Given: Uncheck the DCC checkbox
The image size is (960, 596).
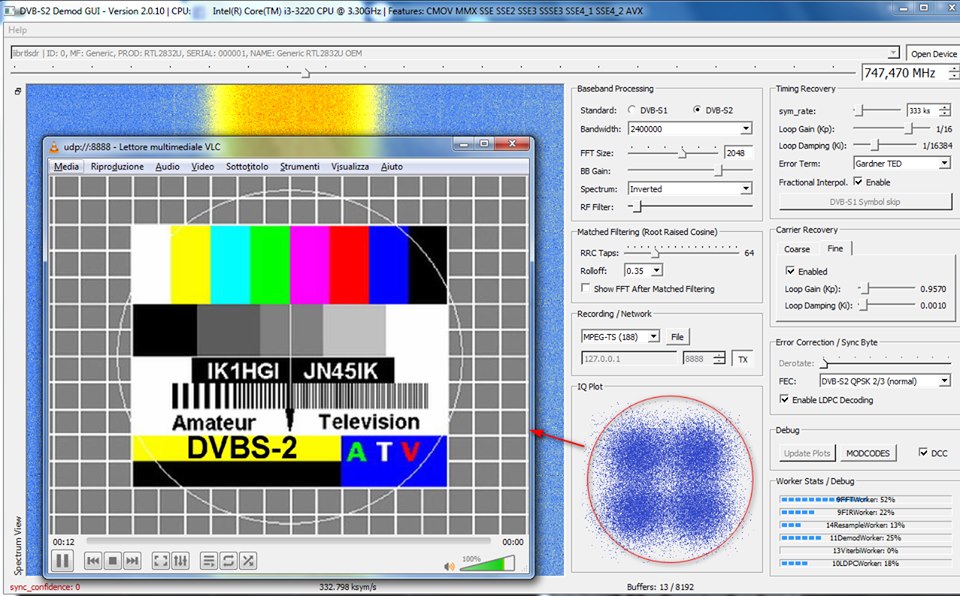Looking at the screenshot, I should coord(923,452).
